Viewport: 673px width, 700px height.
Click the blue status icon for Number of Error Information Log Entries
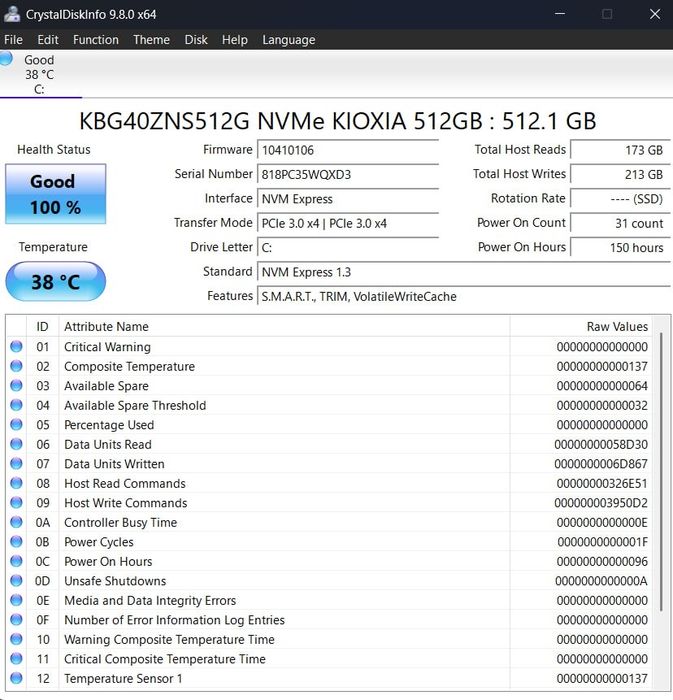tap(17, 620)
